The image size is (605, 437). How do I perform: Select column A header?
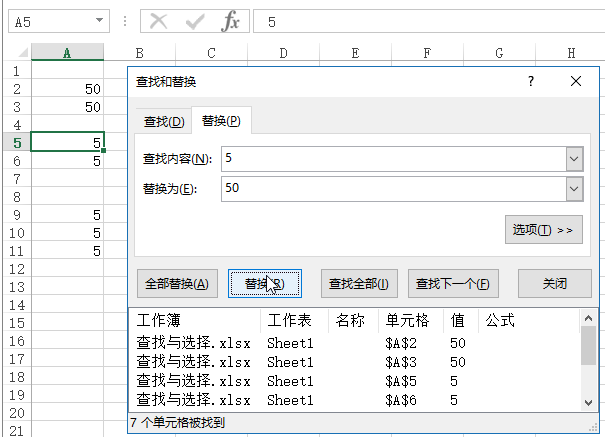point(67,52)
